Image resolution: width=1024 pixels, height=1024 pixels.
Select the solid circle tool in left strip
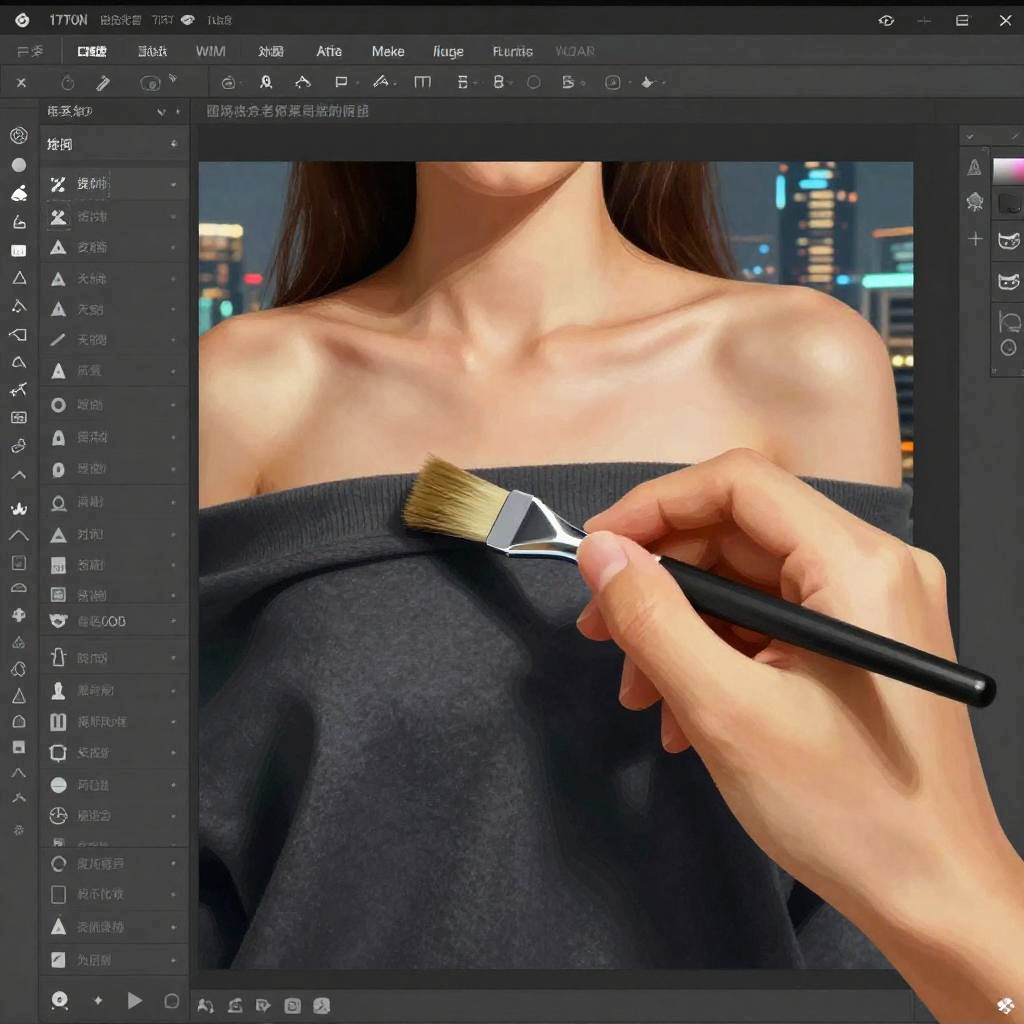coord(18,165)
